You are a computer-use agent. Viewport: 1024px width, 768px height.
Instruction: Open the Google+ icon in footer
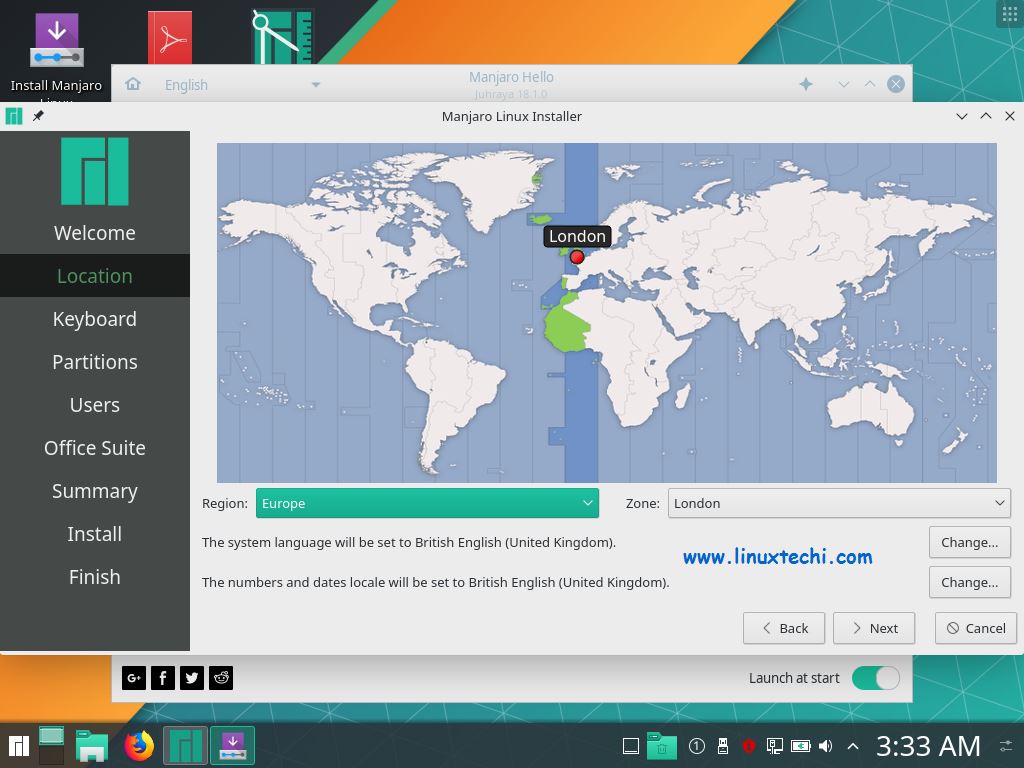pyautogui.click(x=133, y=678)
